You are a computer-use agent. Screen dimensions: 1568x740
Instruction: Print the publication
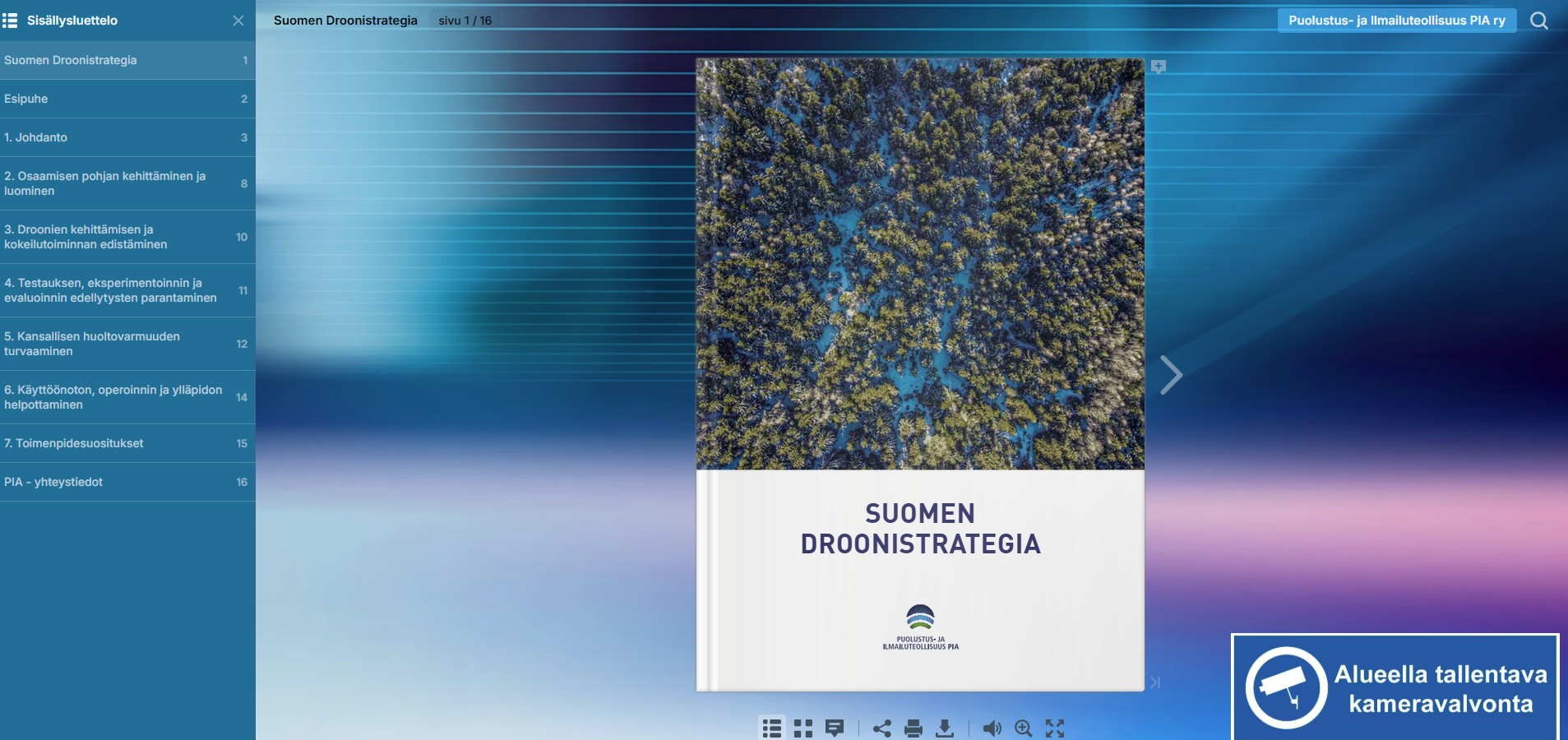click(x=913, y=728)
